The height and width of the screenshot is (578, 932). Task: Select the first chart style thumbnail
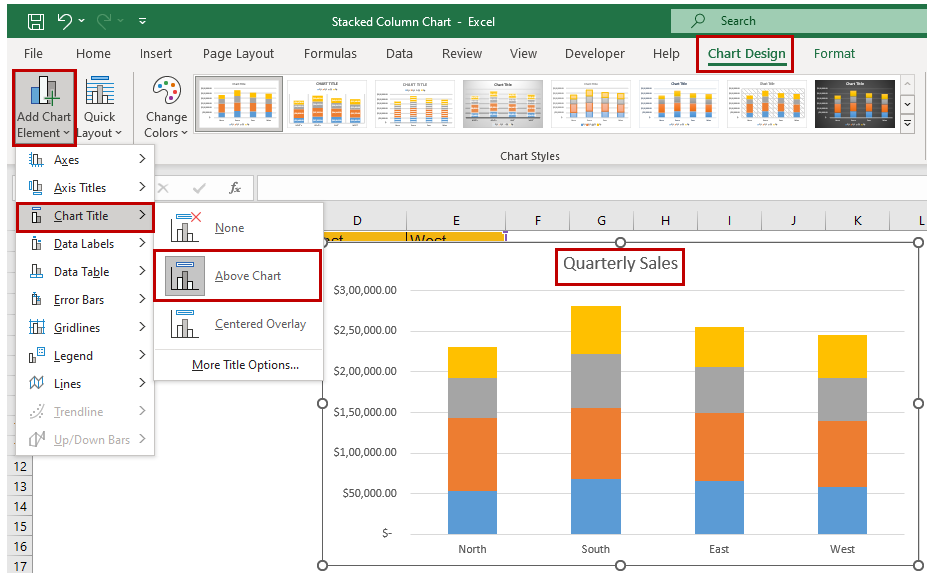pos(239,104)
